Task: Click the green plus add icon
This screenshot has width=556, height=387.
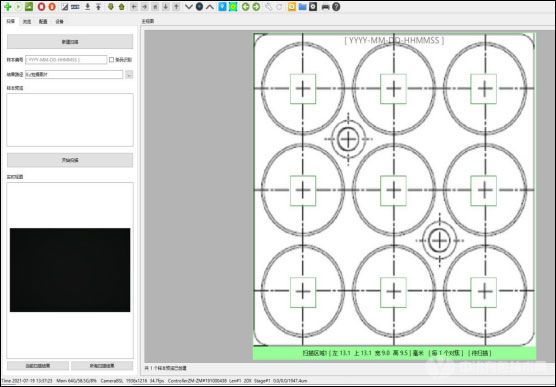Action: (x=7, y=6)
